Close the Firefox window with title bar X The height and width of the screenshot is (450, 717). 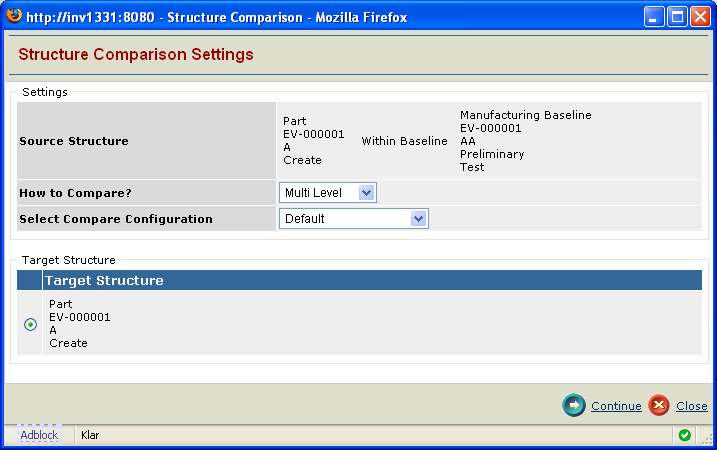700,17
